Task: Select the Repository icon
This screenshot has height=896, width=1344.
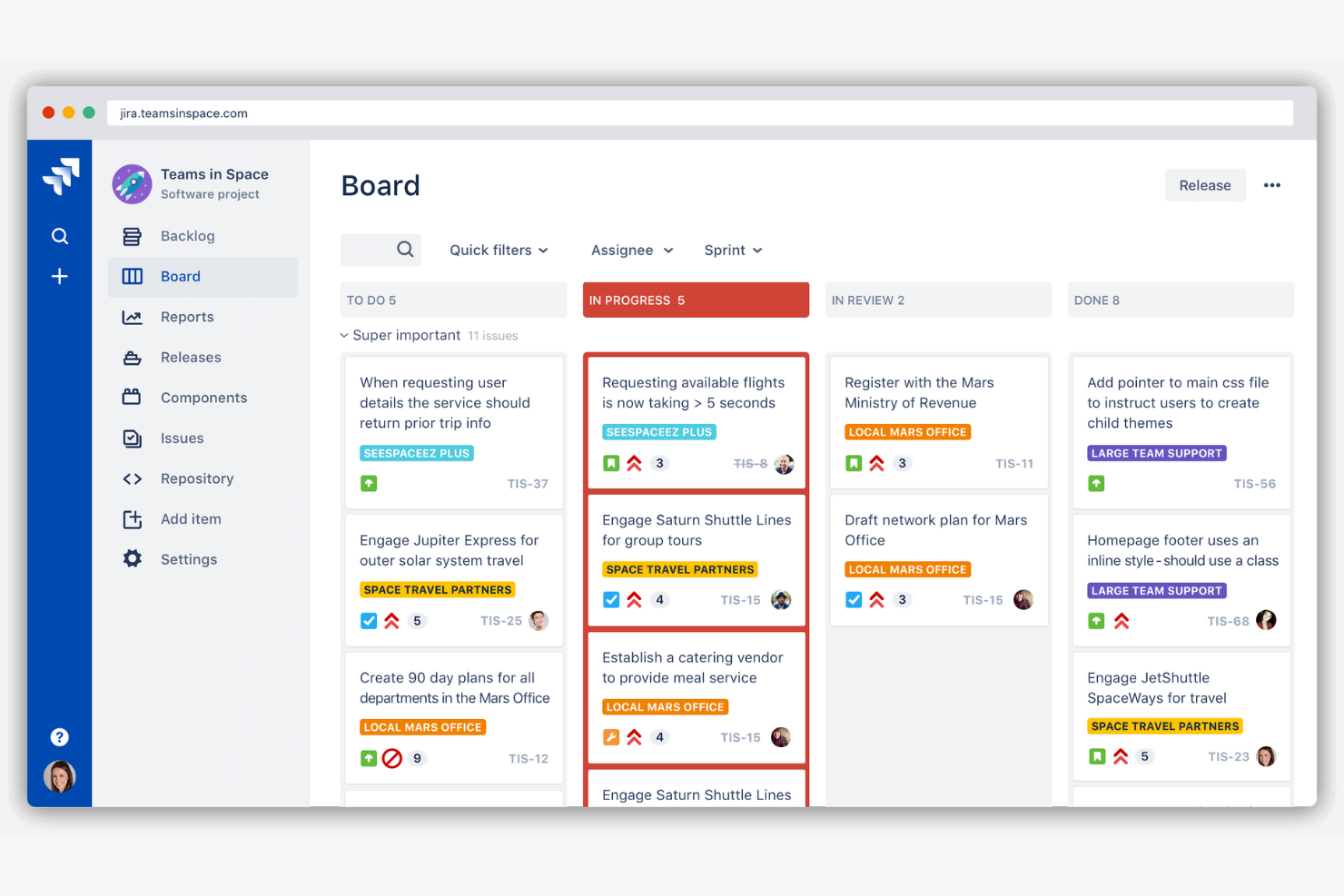Action: tap(132, 478)
